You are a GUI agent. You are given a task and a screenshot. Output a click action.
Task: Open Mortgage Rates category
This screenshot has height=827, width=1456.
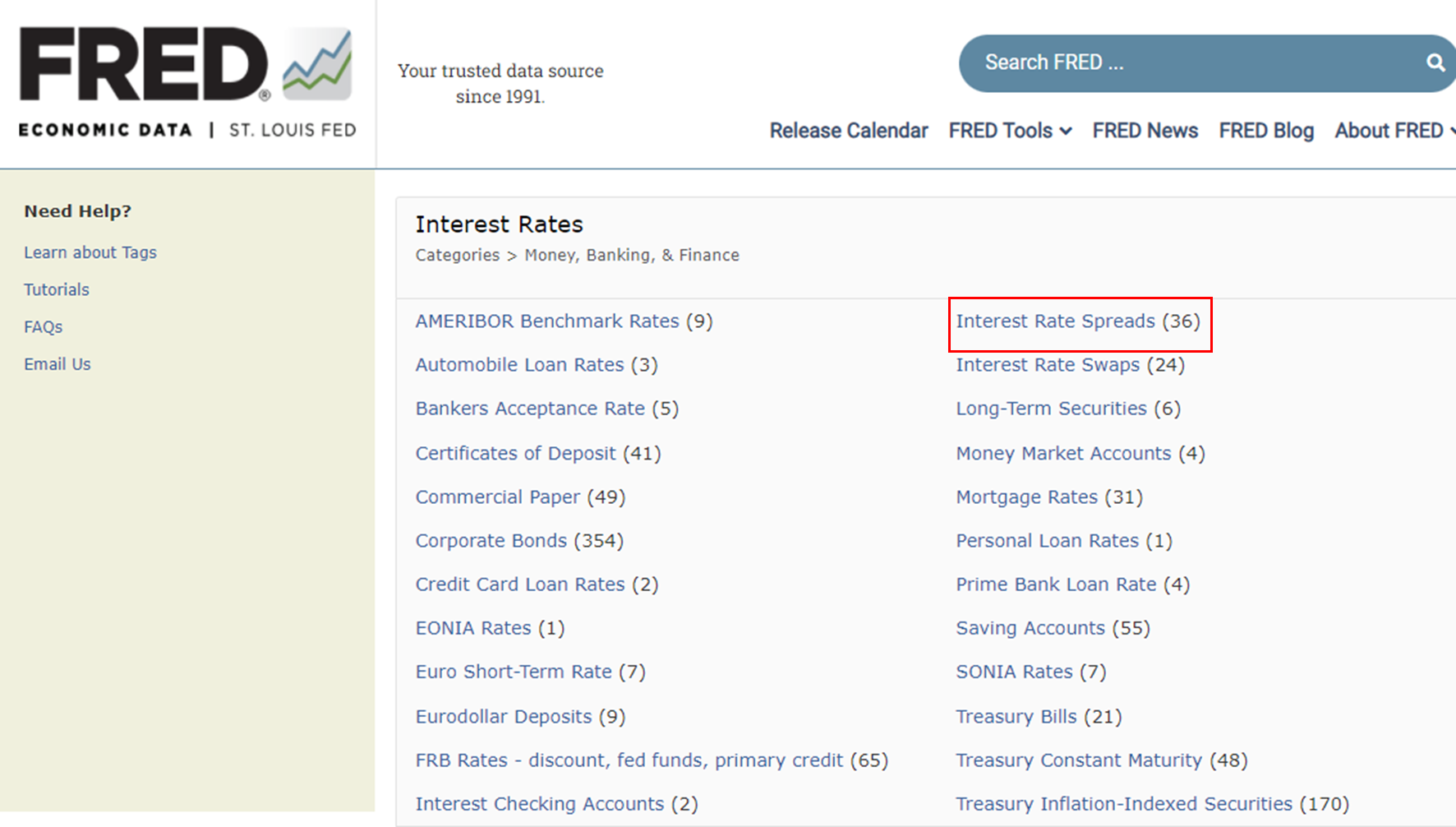coord(1026,497)
